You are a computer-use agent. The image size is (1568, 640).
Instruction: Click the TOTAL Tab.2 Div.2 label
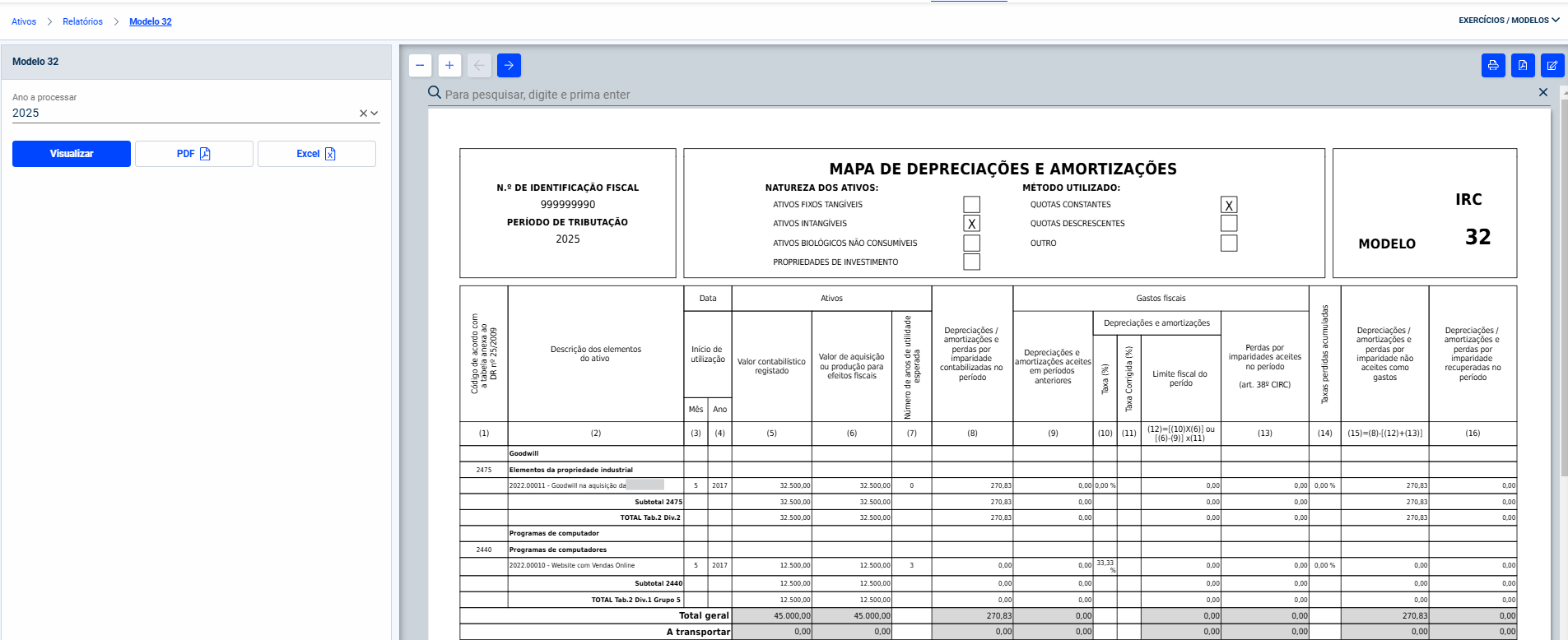pyautogui.click(x=650, y=517)
